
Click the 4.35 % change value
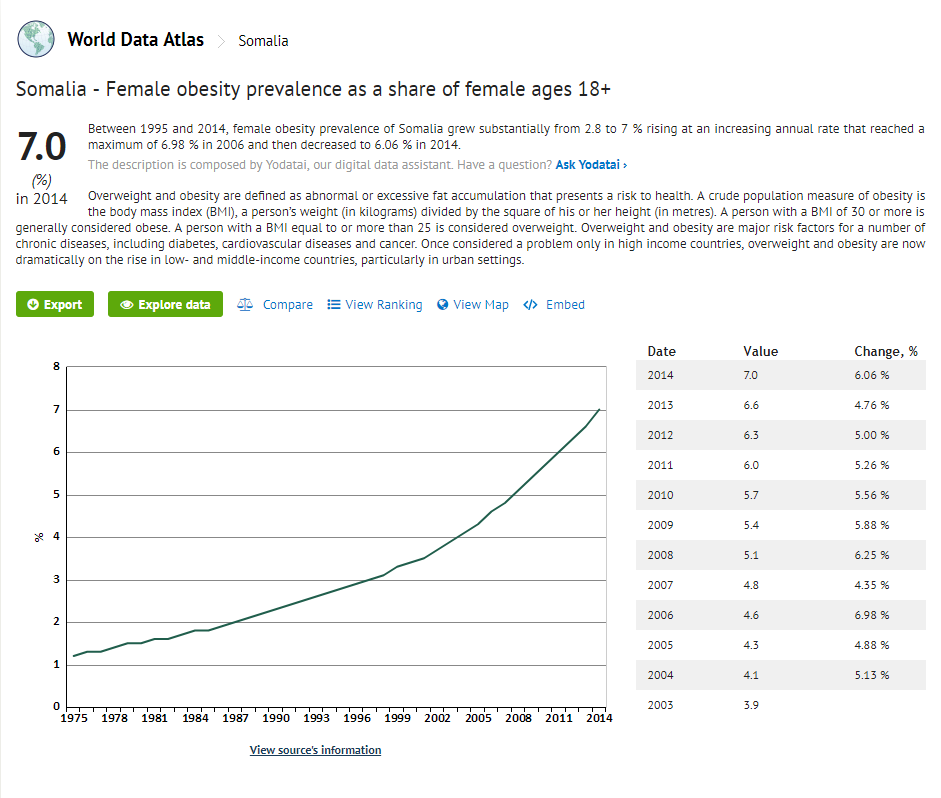(x=872, y=585)
